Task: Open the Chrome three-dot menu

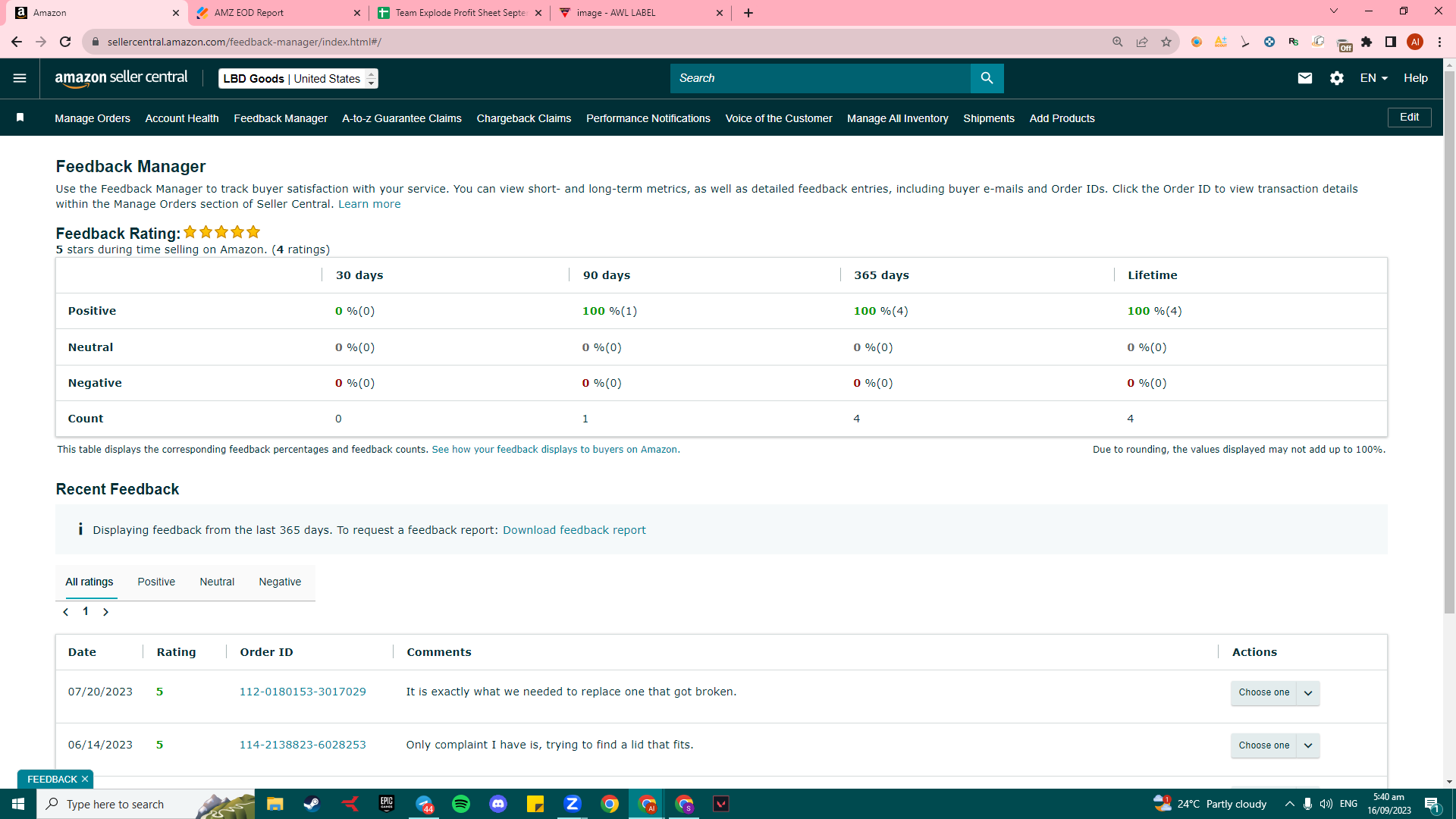Action: (x=1439, y=42)
